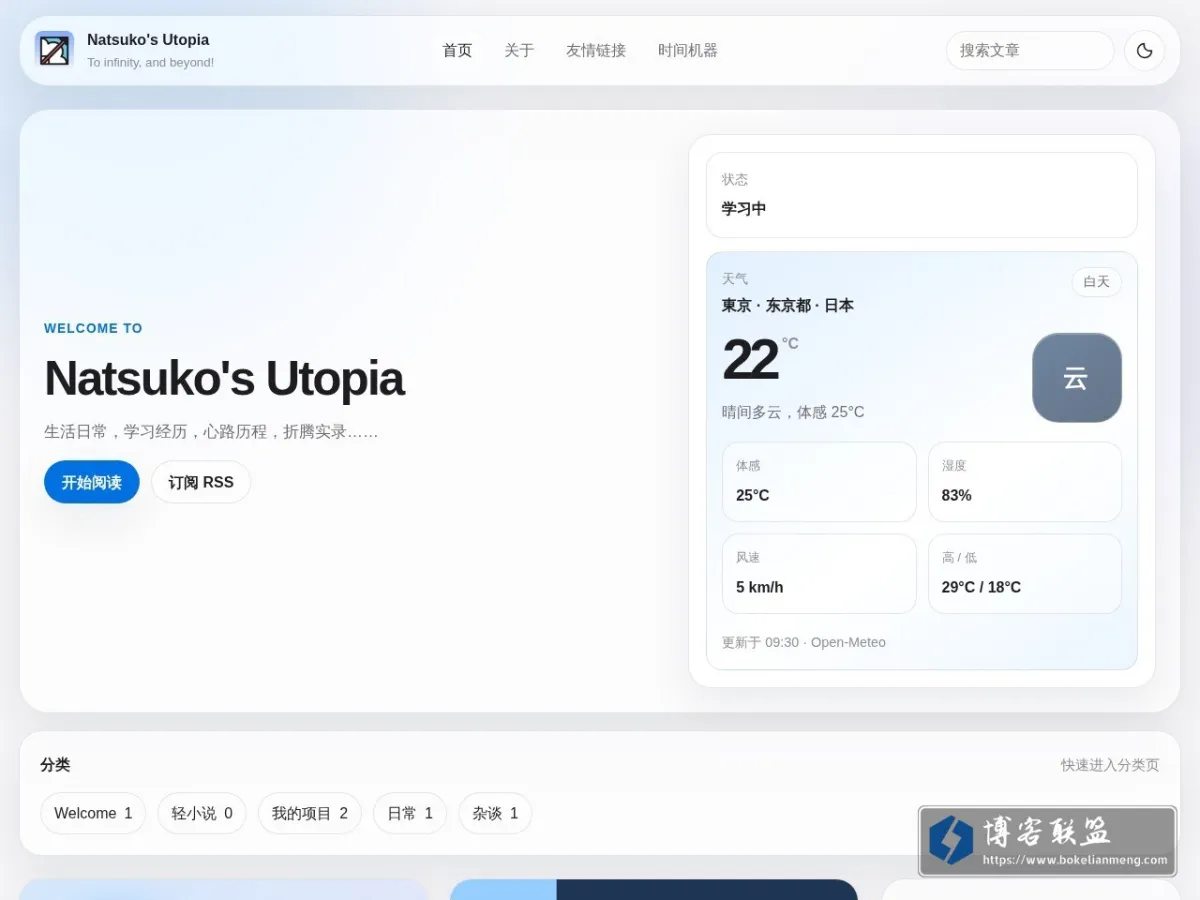This screenshot has height=900, width=1200.
Task: Click the 湿度 83% tile
Action: (1025, 482)
